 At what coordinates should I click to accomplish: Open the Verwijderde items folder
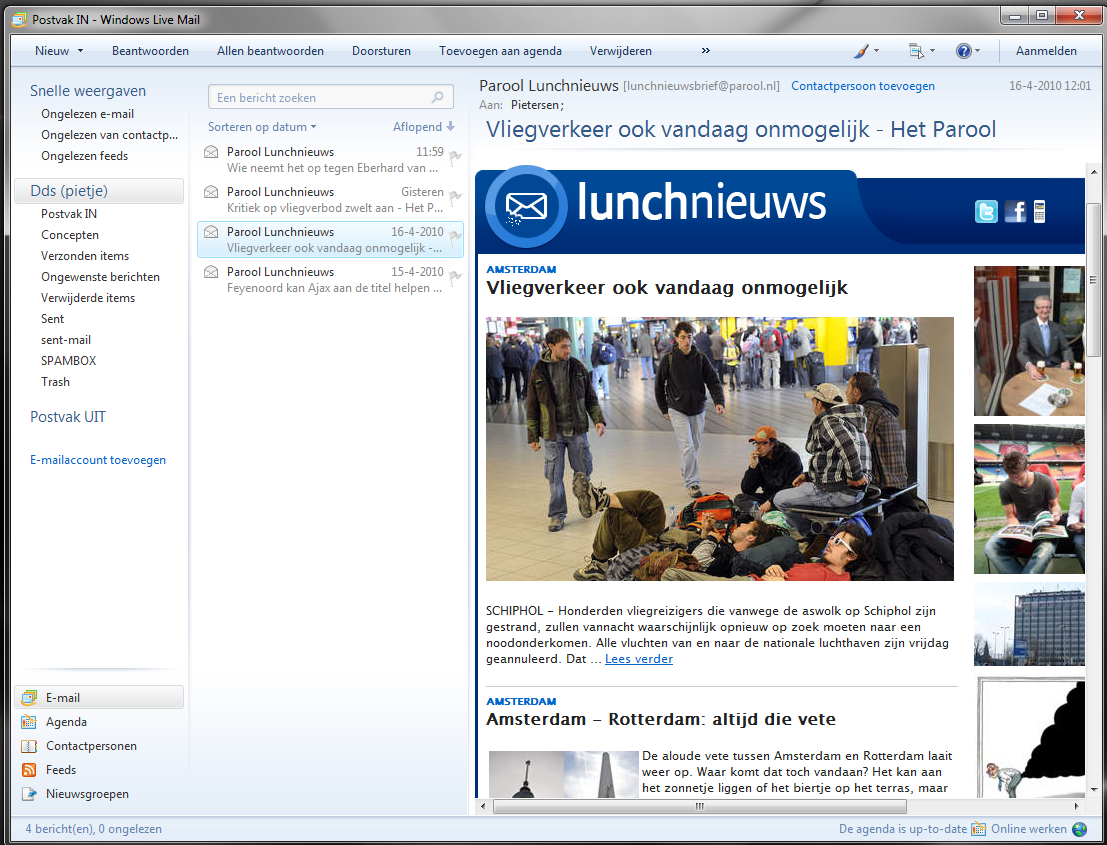click(88, 297)
